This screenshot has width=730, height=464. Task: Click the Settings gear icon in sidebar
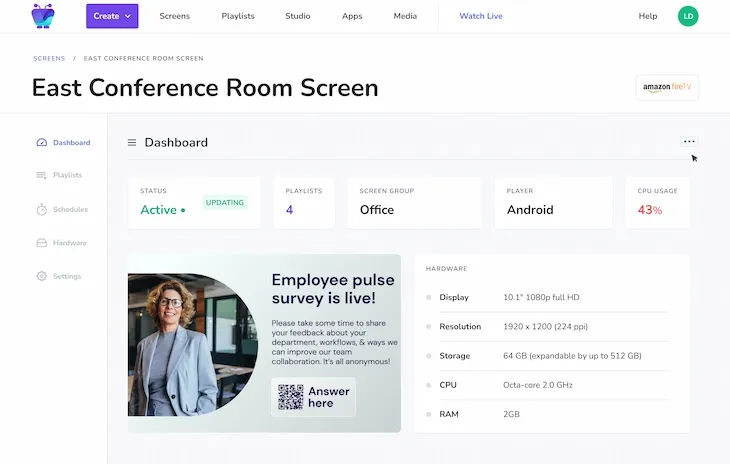coord(41,276)
